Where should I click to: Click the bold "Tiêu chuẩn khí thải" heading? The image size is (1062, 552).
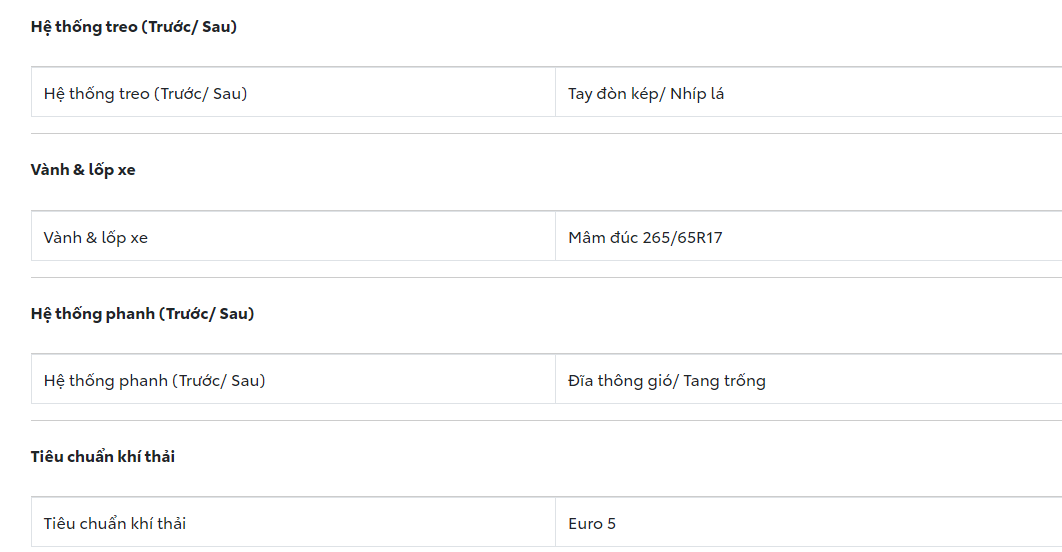103,457
